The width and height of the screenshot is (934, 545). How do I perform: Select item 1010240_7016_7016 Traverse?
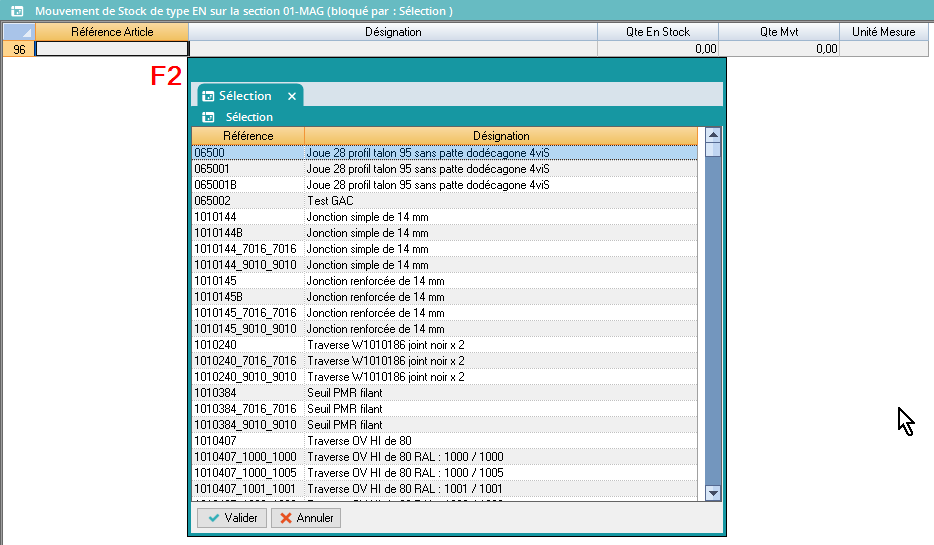246,361
